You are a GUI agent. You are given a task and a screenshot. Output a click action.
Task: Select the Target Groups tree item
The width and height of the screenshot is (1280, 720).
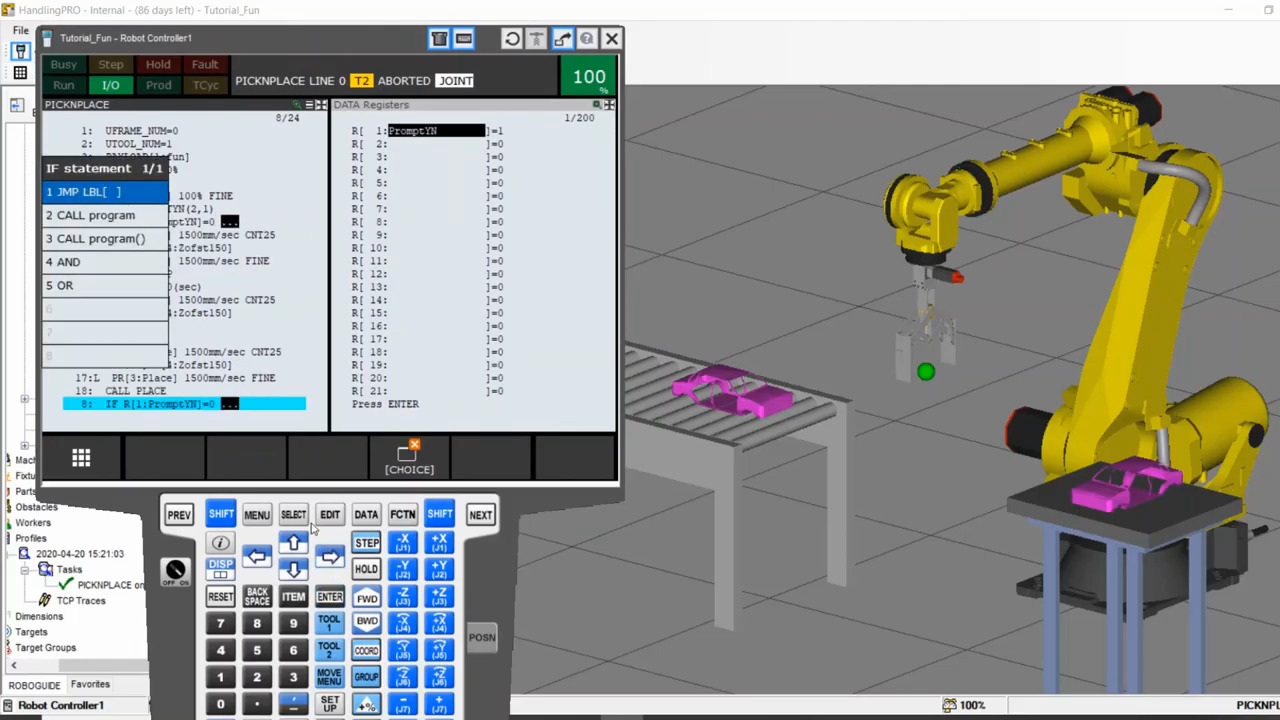click(45, 648)
